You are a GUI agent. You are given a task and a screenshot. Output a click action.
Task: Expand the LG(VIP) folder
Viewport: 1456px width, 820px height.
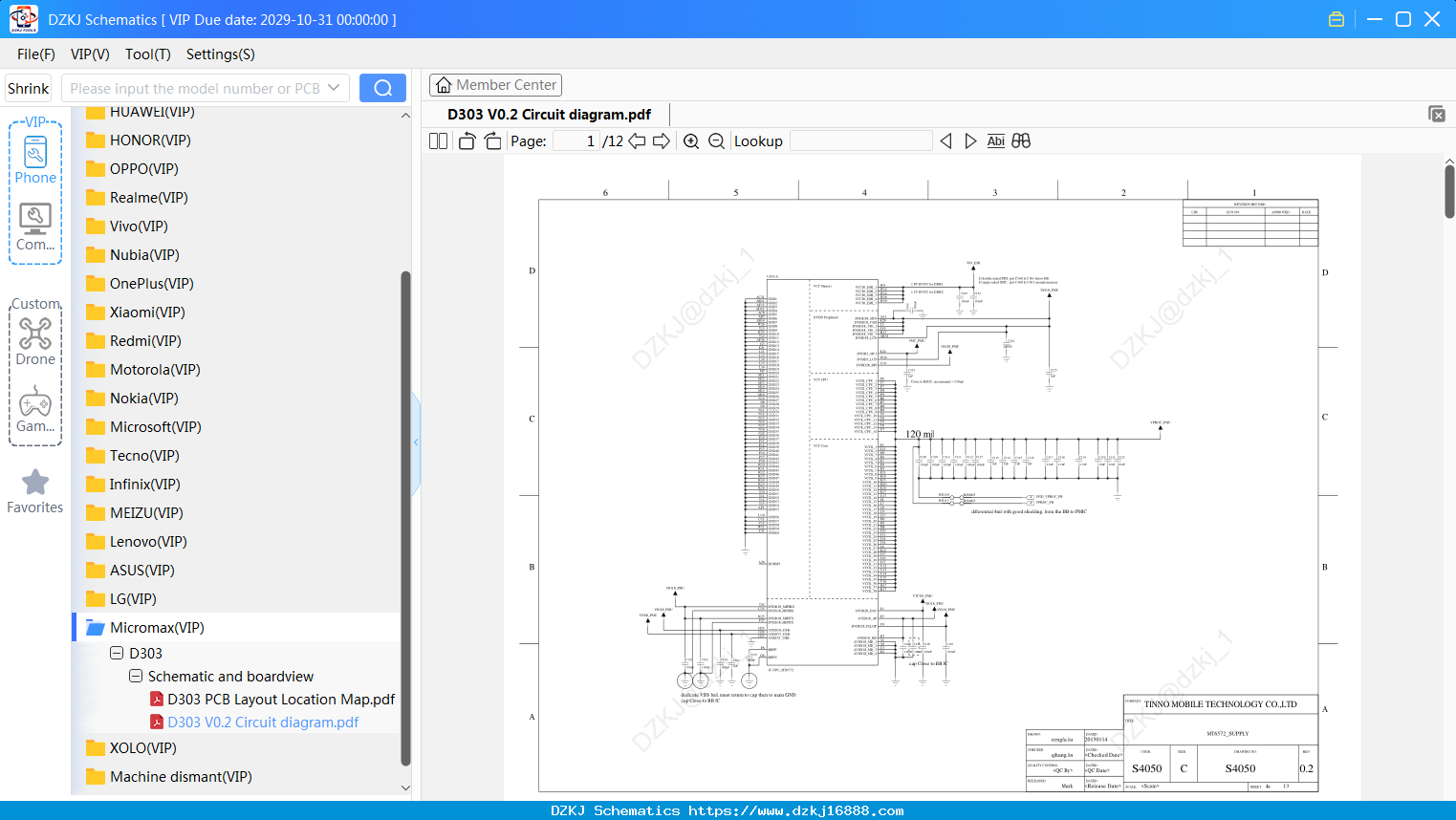coord(121,599)
